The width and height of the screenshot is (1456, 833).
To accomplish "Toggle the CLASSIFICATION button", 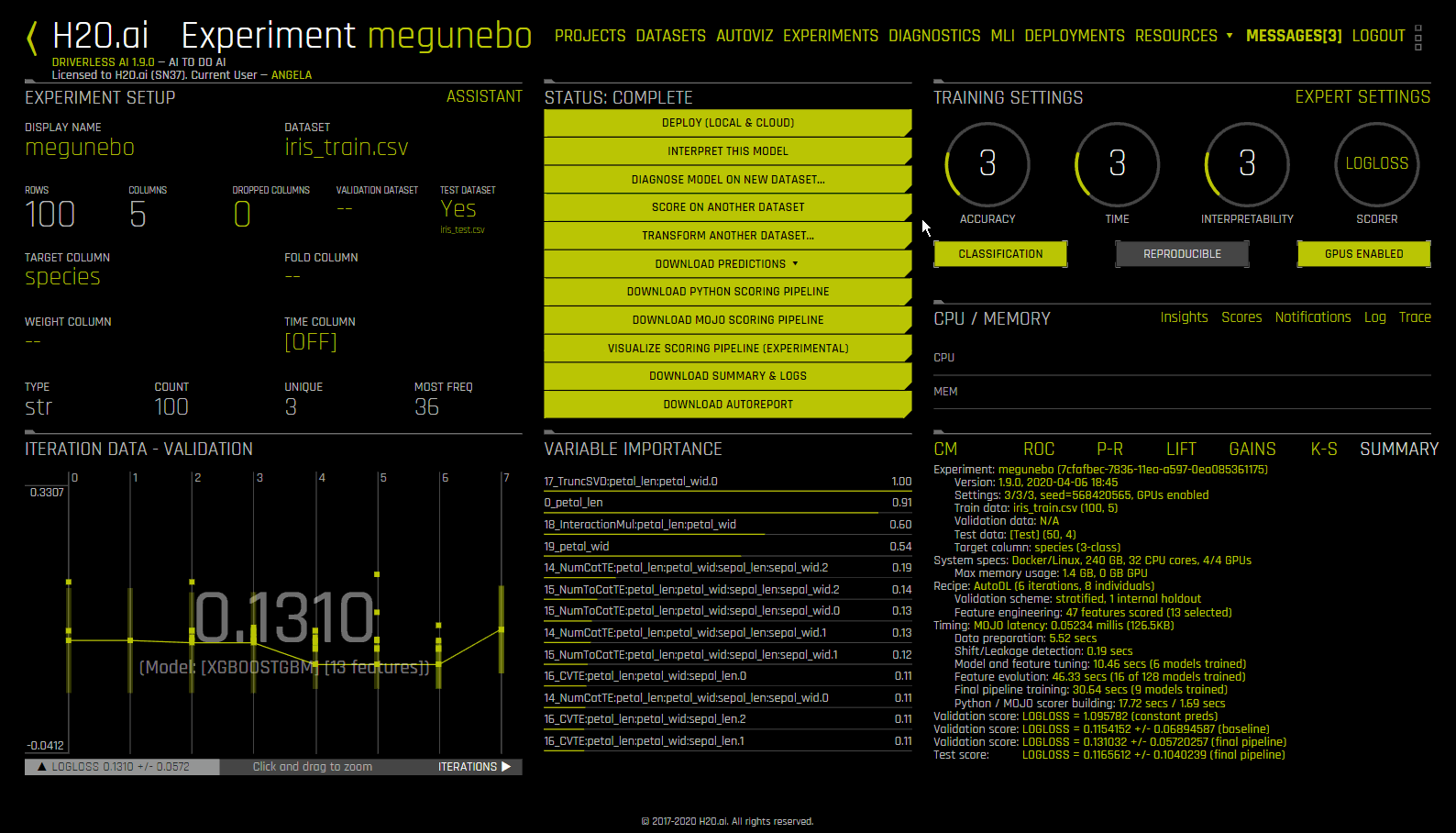I will click(1000, 254).
